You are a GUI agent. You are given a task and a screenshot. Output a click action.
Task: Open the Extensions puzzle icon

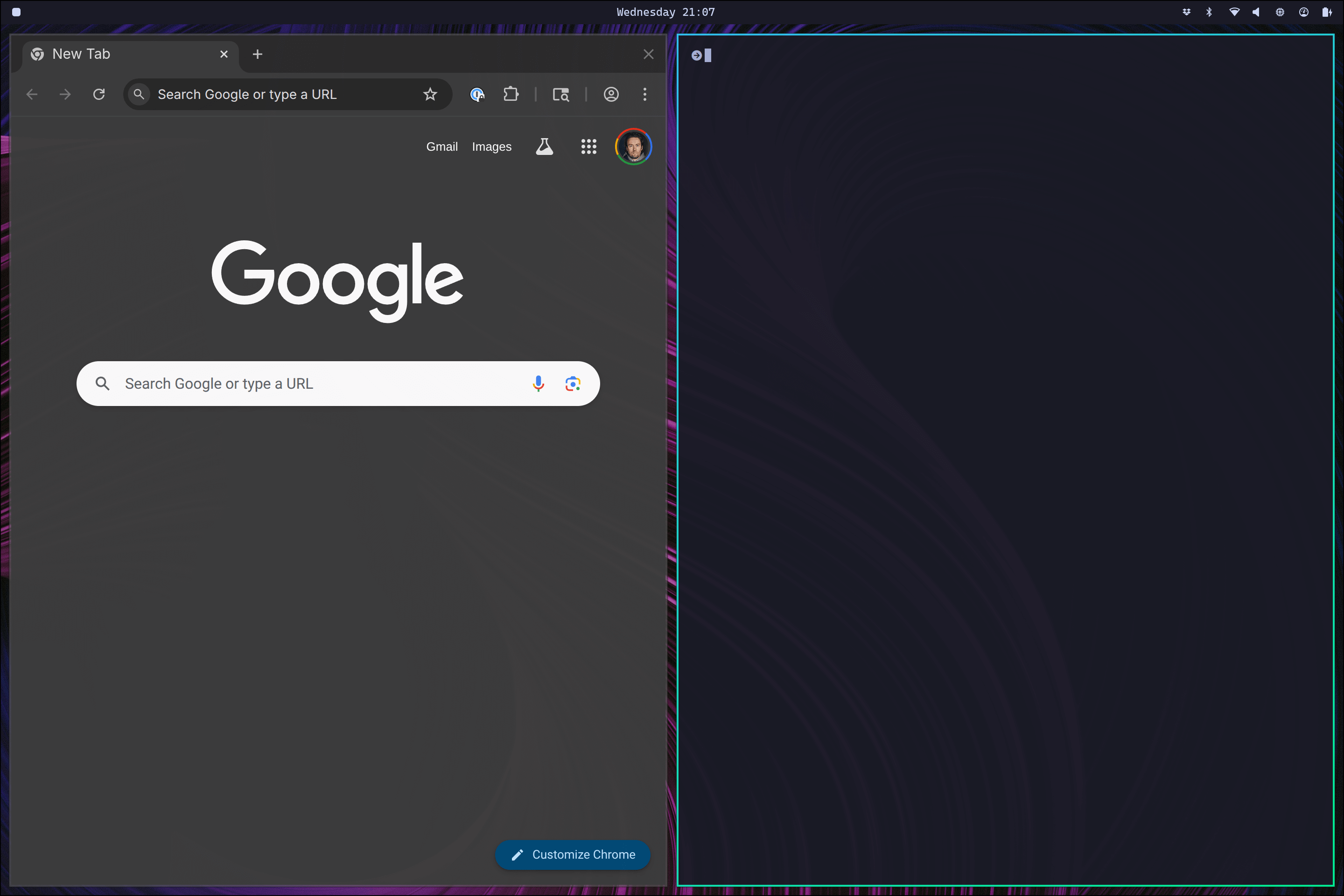511,94
